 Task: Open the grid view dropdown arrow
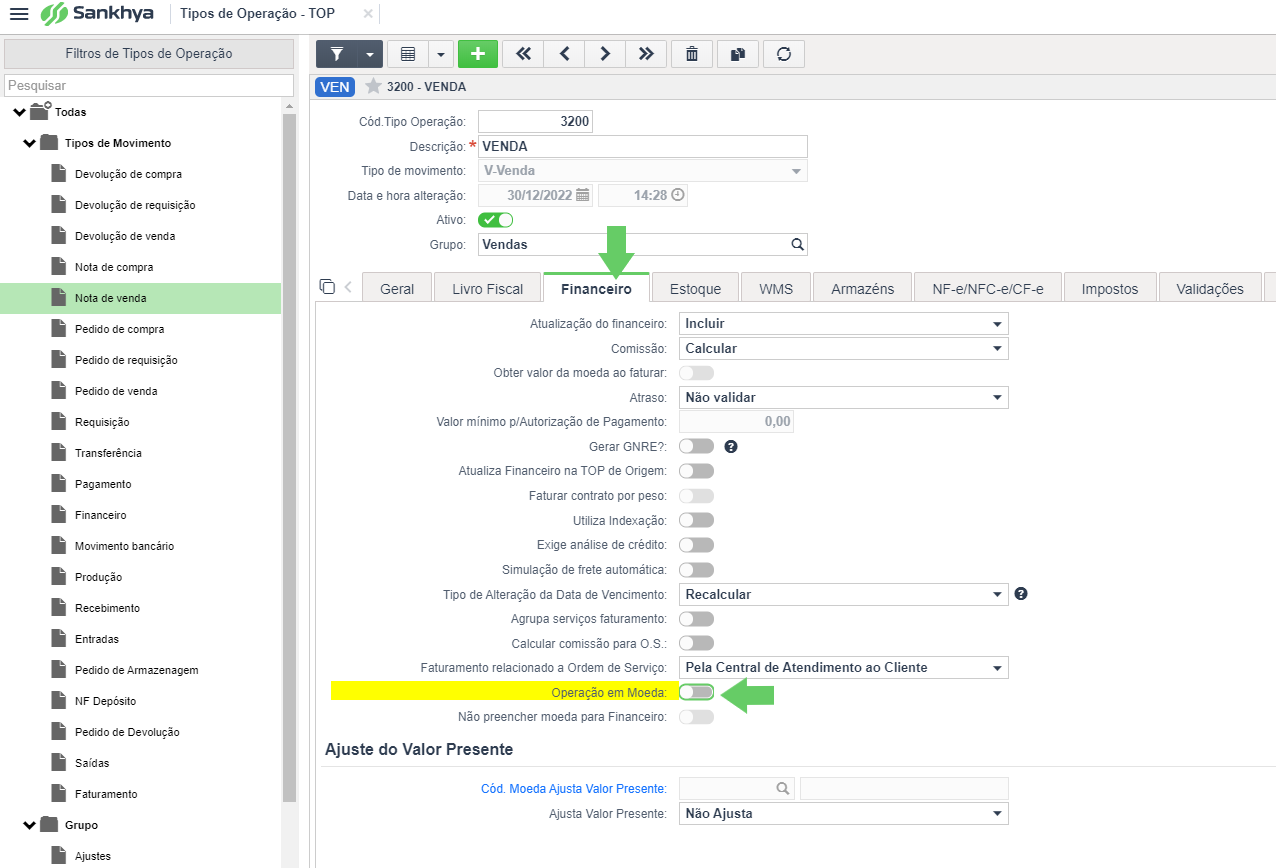(441, 54)
